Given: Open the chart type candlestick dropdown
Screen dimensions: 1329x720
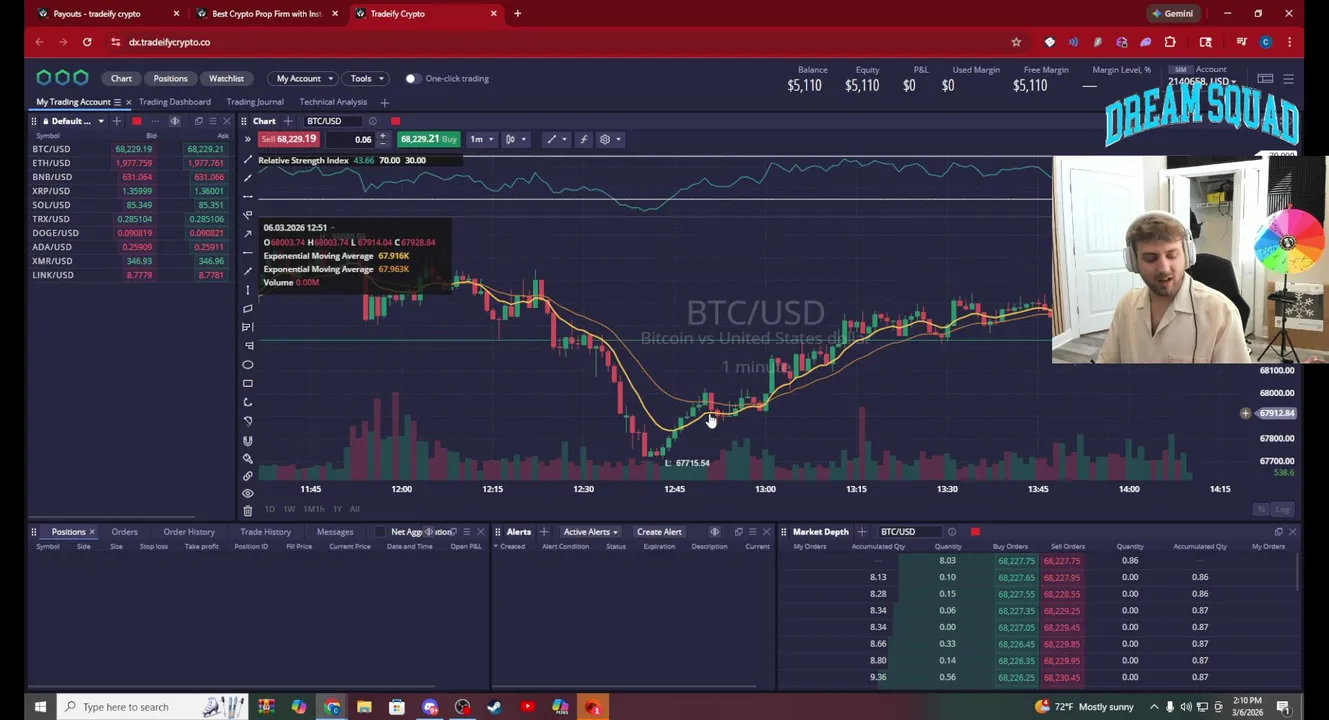Looking at the screenshot, I should click(x=515, y=139).
